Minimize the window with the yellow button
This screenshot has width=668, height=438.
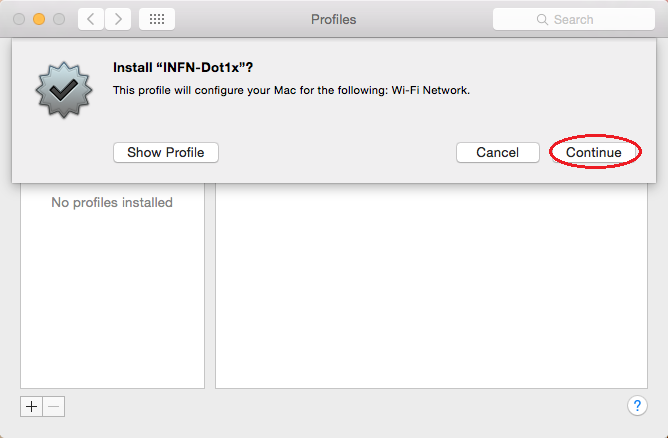click(x=39, y=19)
